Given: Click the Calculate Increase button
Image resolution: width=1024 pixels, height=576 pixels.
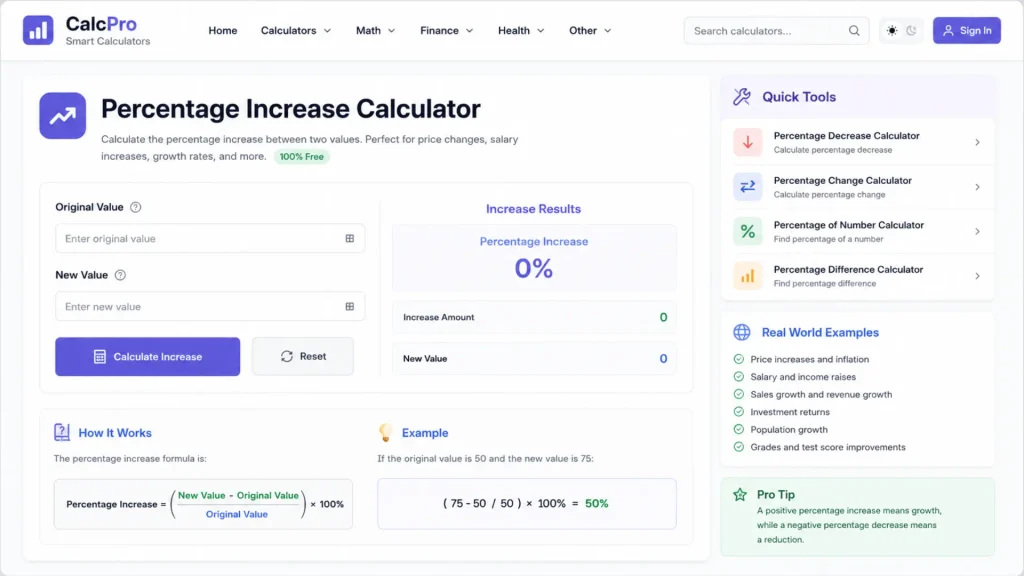Looking at the screenshot, I should click(148, 357).
